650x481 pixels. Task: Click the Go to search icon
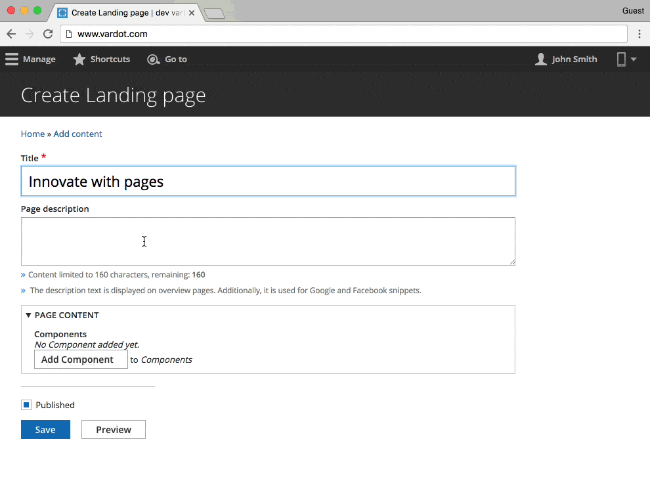click(x=153, y=59)
